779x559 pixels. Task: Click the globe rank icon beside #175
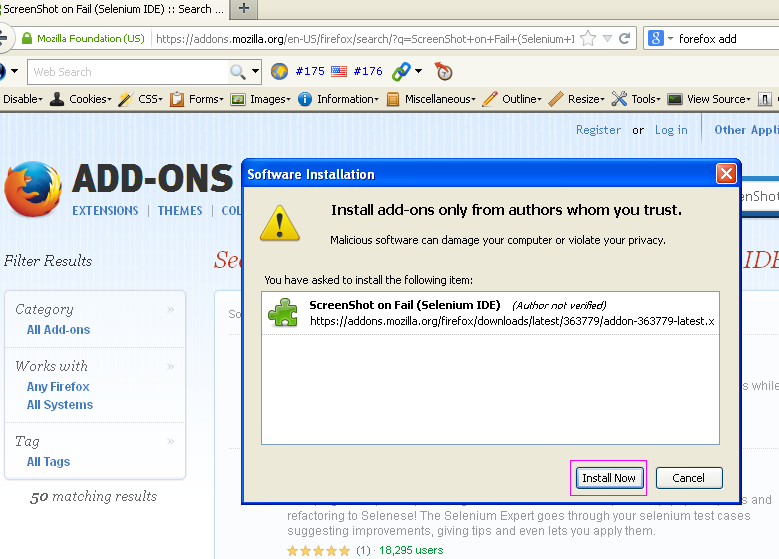(280, 72)
